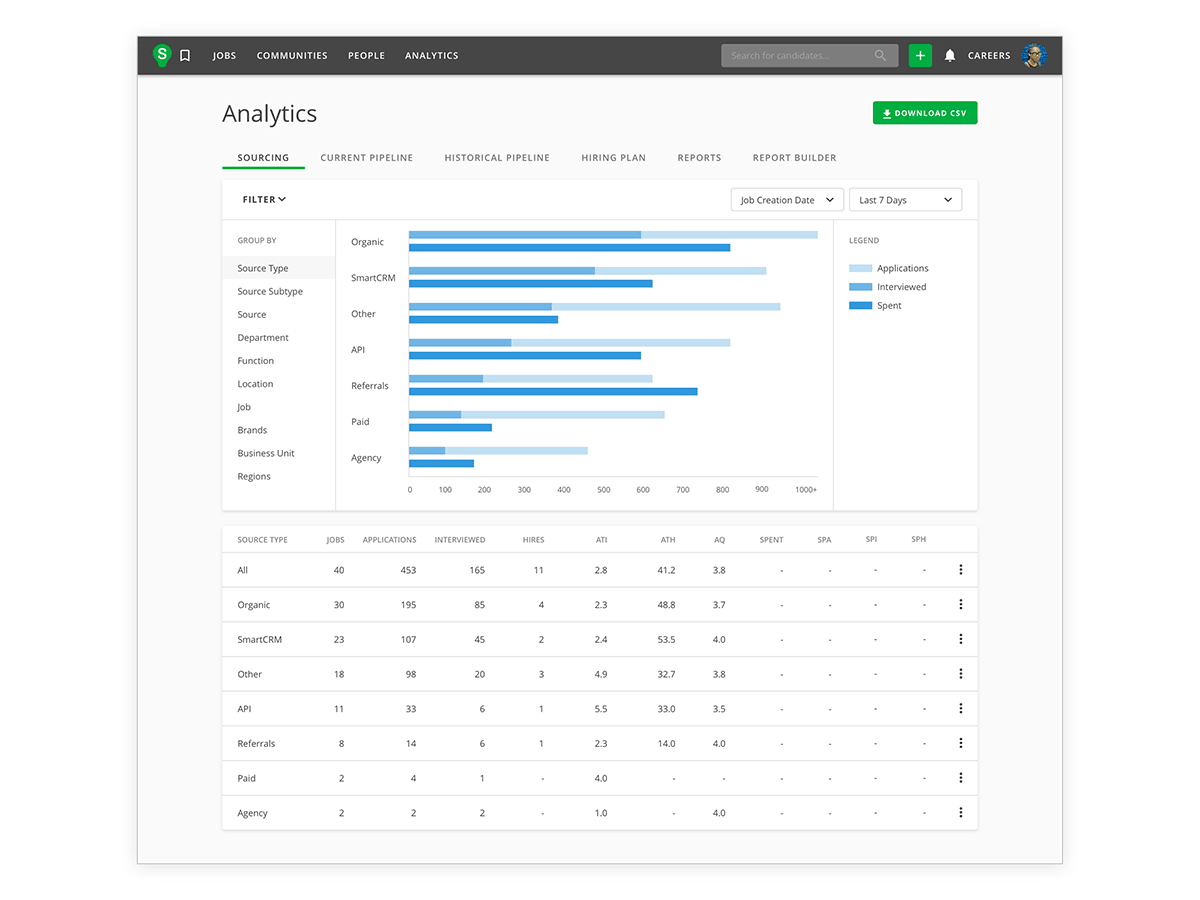Image resolution: width=1200 pixels, height=900 pixels.
Task: Switch to the Current Pipeline tab
Action: (x=366, y=158)
